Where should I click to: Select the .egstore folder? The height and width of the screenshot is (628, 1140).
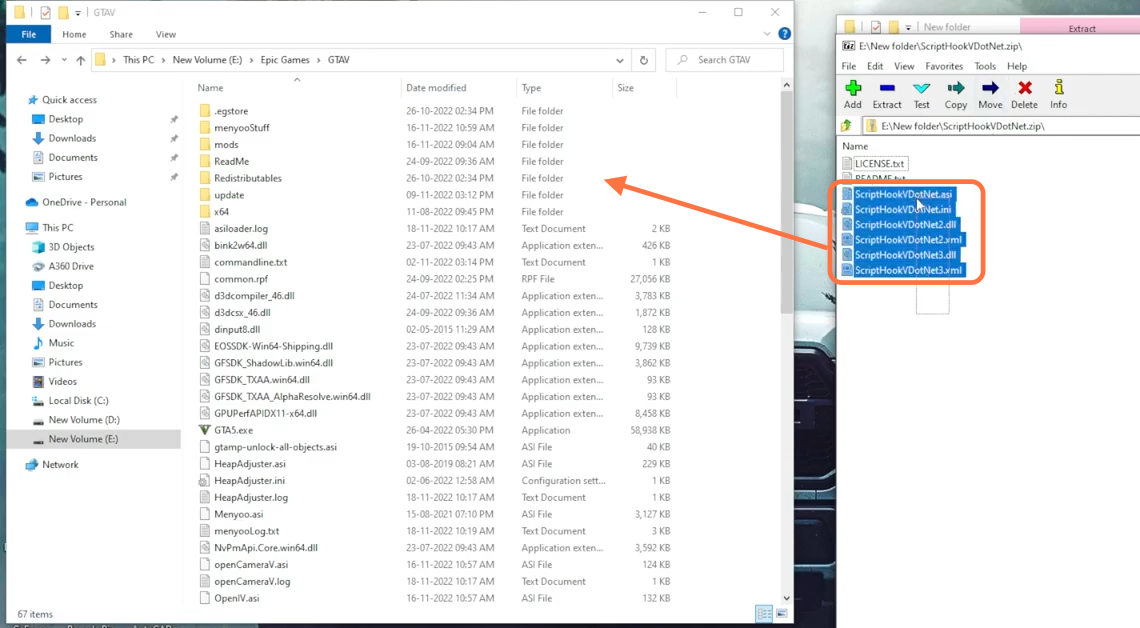point(231,111)
